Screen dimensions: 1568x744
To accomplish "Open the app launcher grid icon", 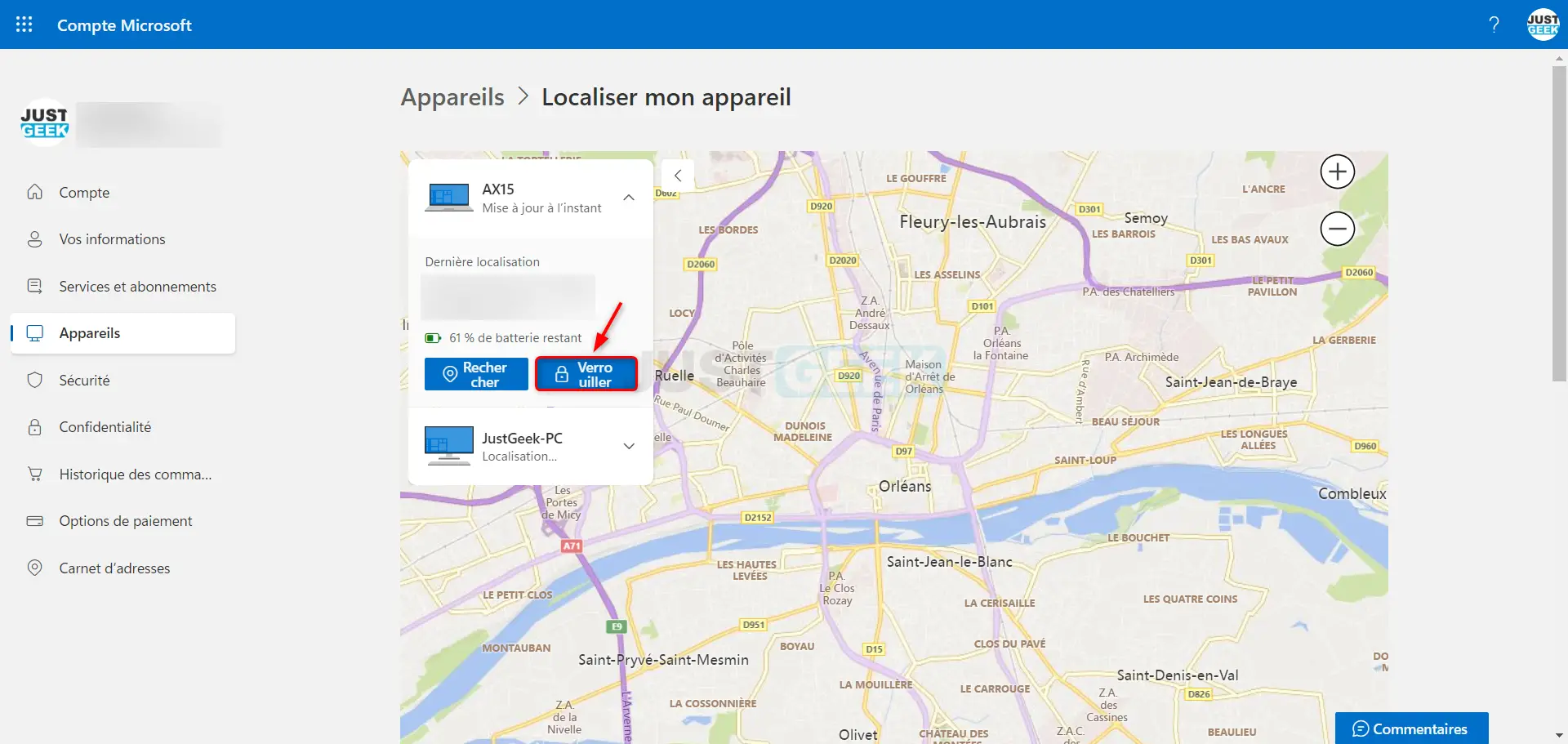I will click(x=24, y=25).
